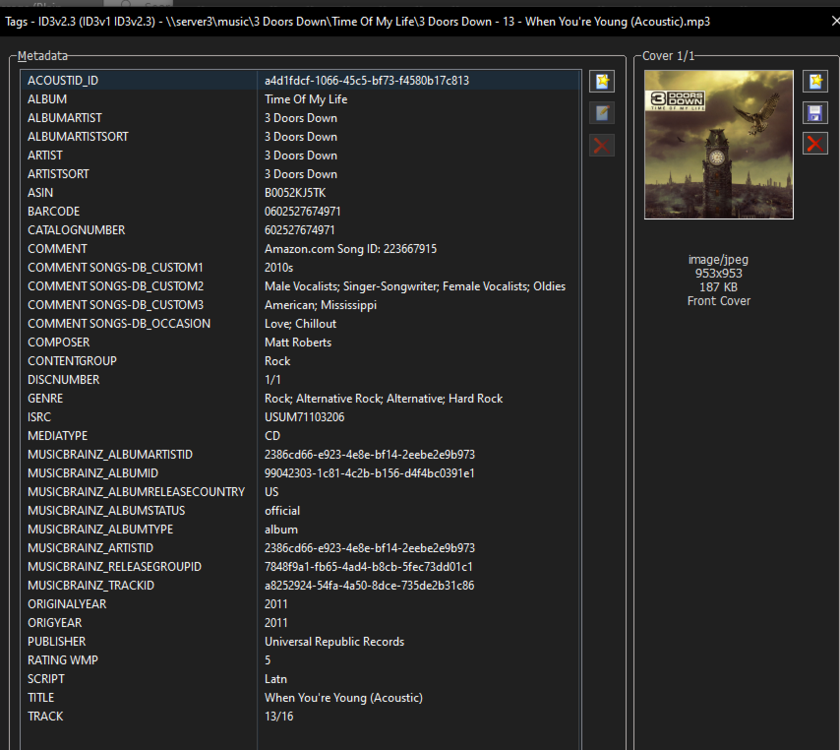840x750 pixels.
Task: Click the ARTIST field name
Action: point(45,155)
